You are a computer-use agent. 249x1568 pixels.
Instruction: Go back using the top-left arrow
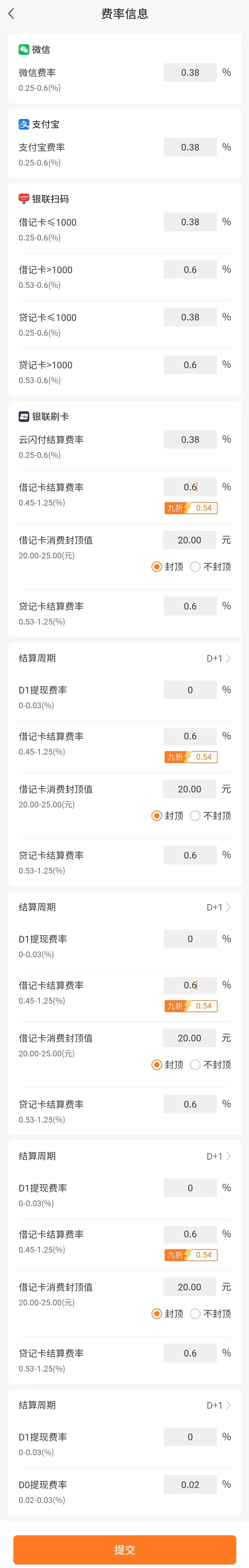[x=12, y=13]
